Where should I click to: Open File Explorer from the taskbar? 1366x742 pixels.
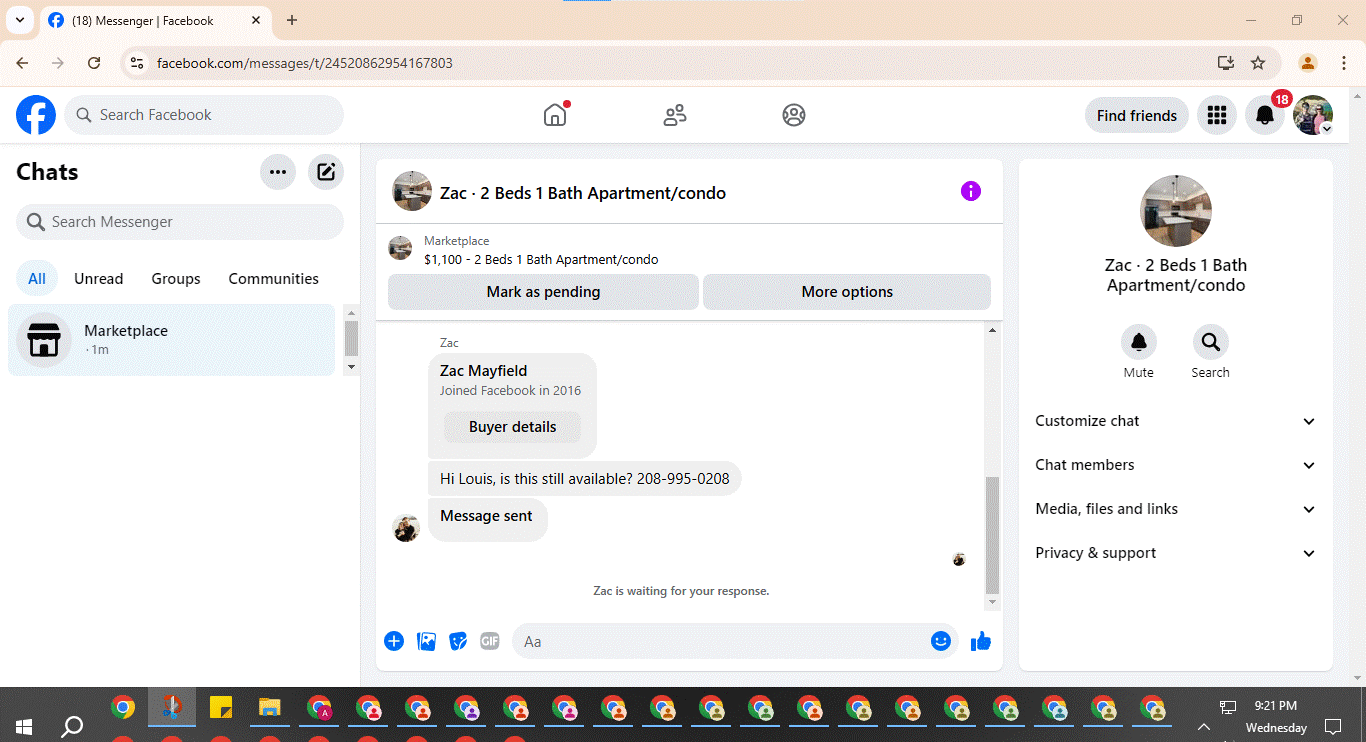(270, 708)
